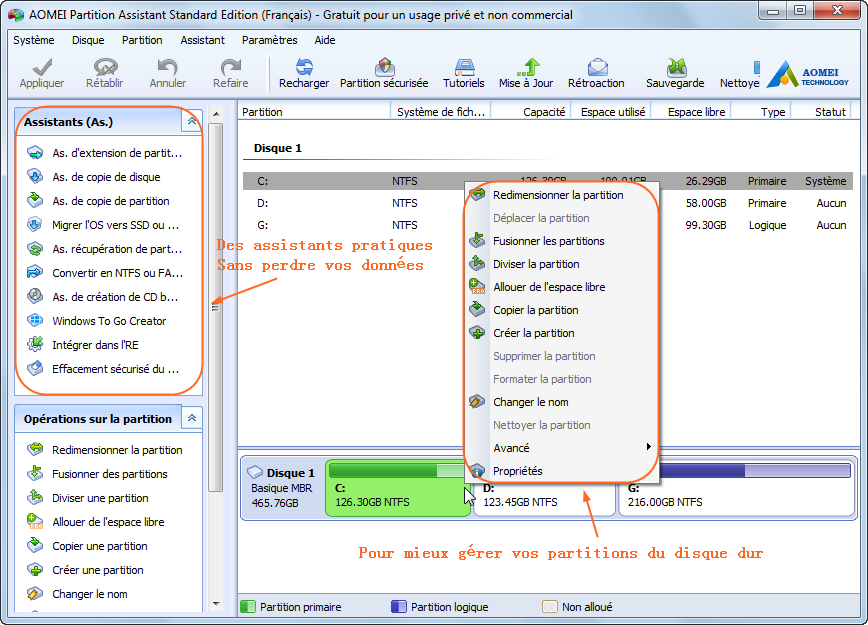This screenshot has width=868, height=625.
Task: Open the Disque menu
Action: point(88,40)
